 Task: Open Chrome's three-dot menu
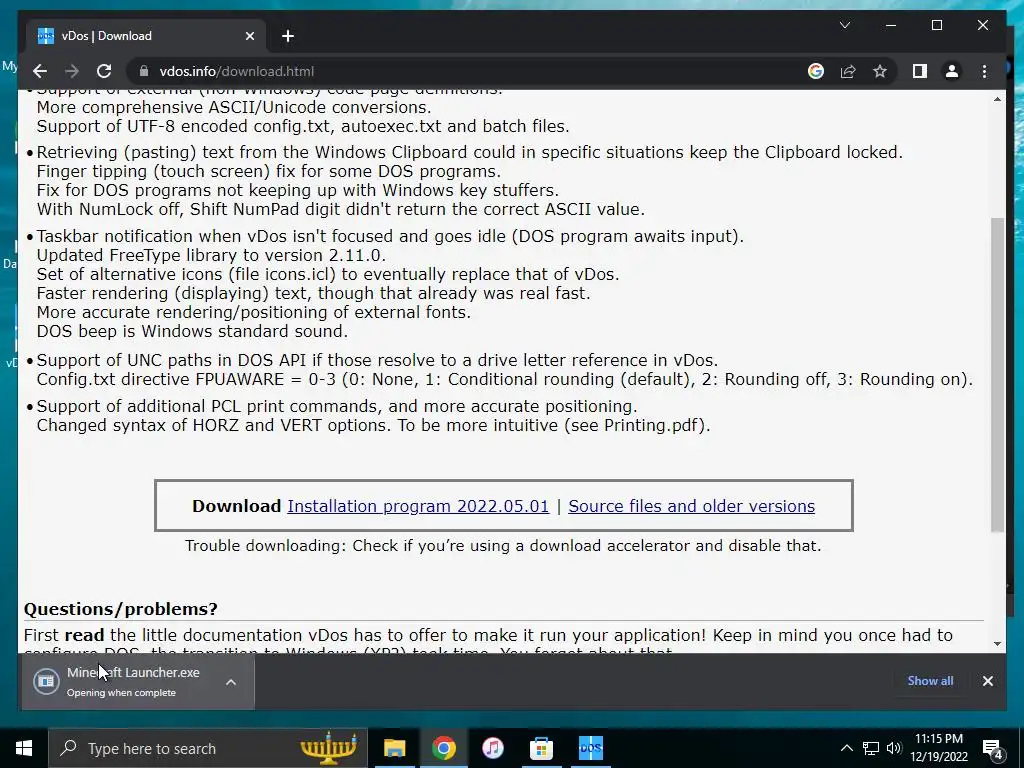[x=984, y=71]
